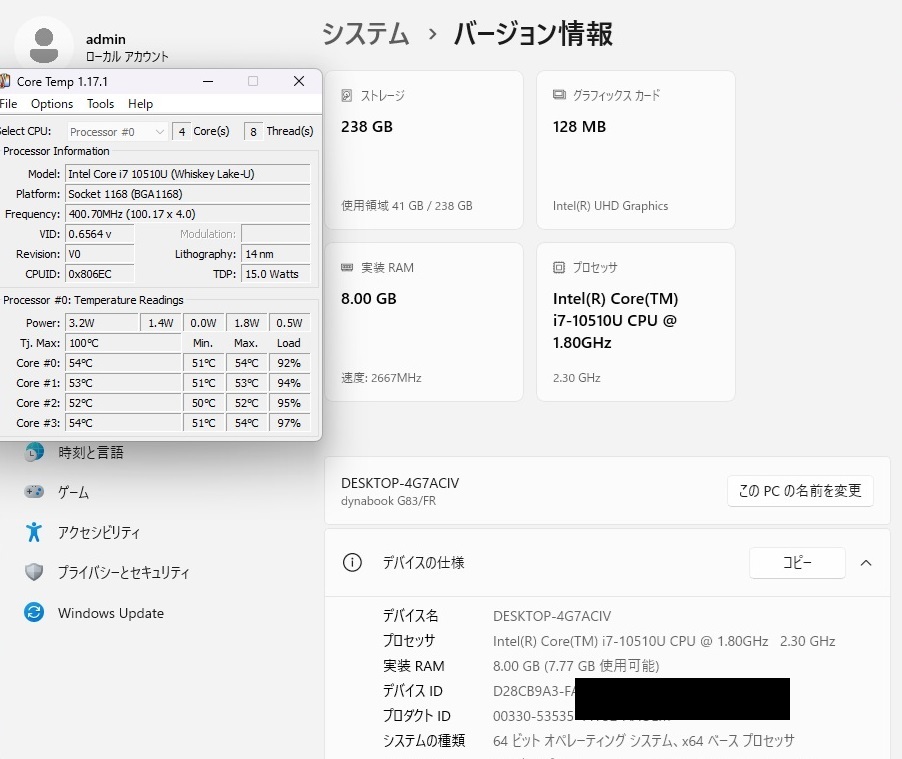Open アクセシビリティ settings page
Viewport: 902px width, 759px height.
98,532
